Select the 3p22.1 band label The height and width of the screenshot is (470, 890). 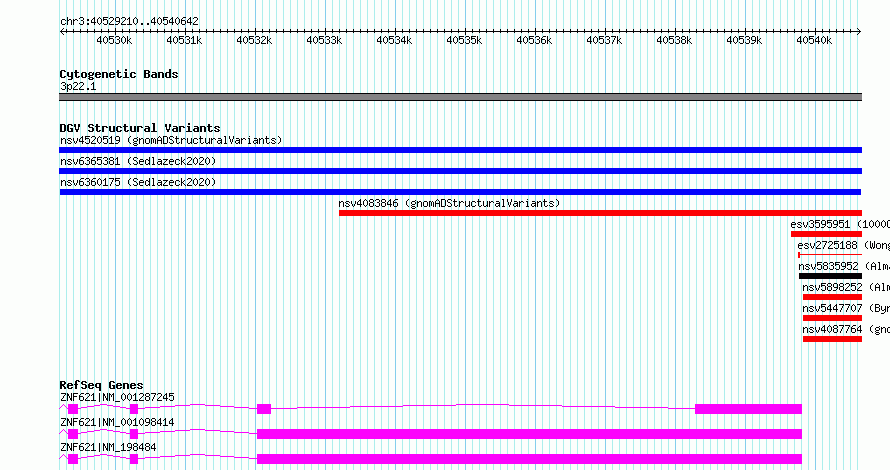tap(78, 87)
